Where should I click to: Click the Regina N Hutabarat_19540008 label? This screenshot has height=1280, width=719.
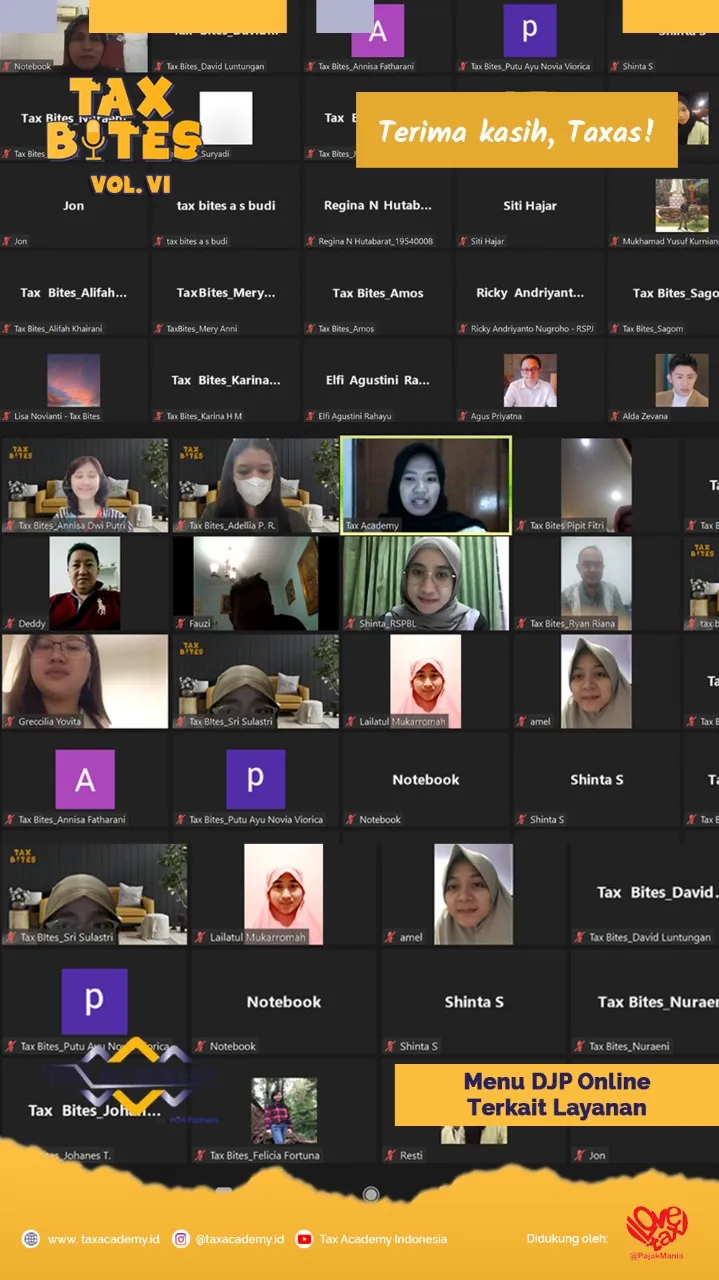coord(376,241)
